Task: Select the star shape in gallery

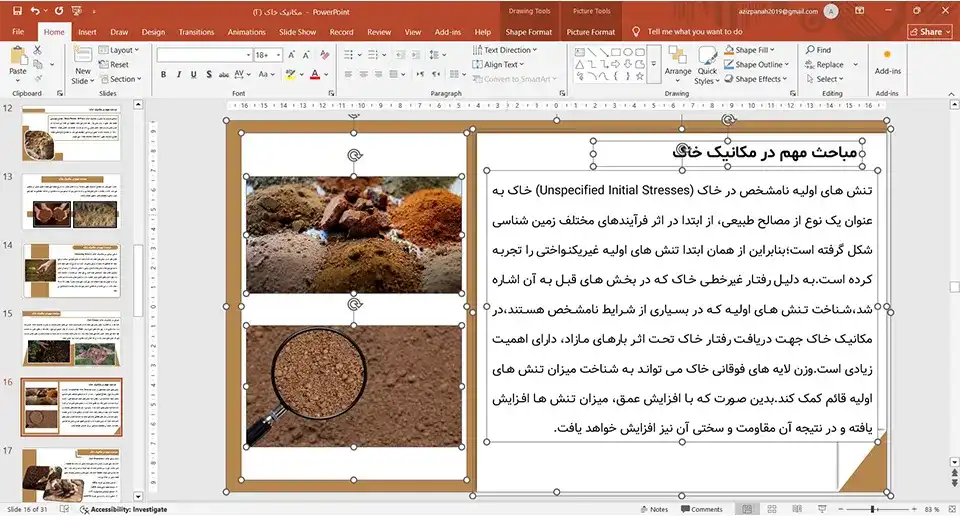Action: 639,77
